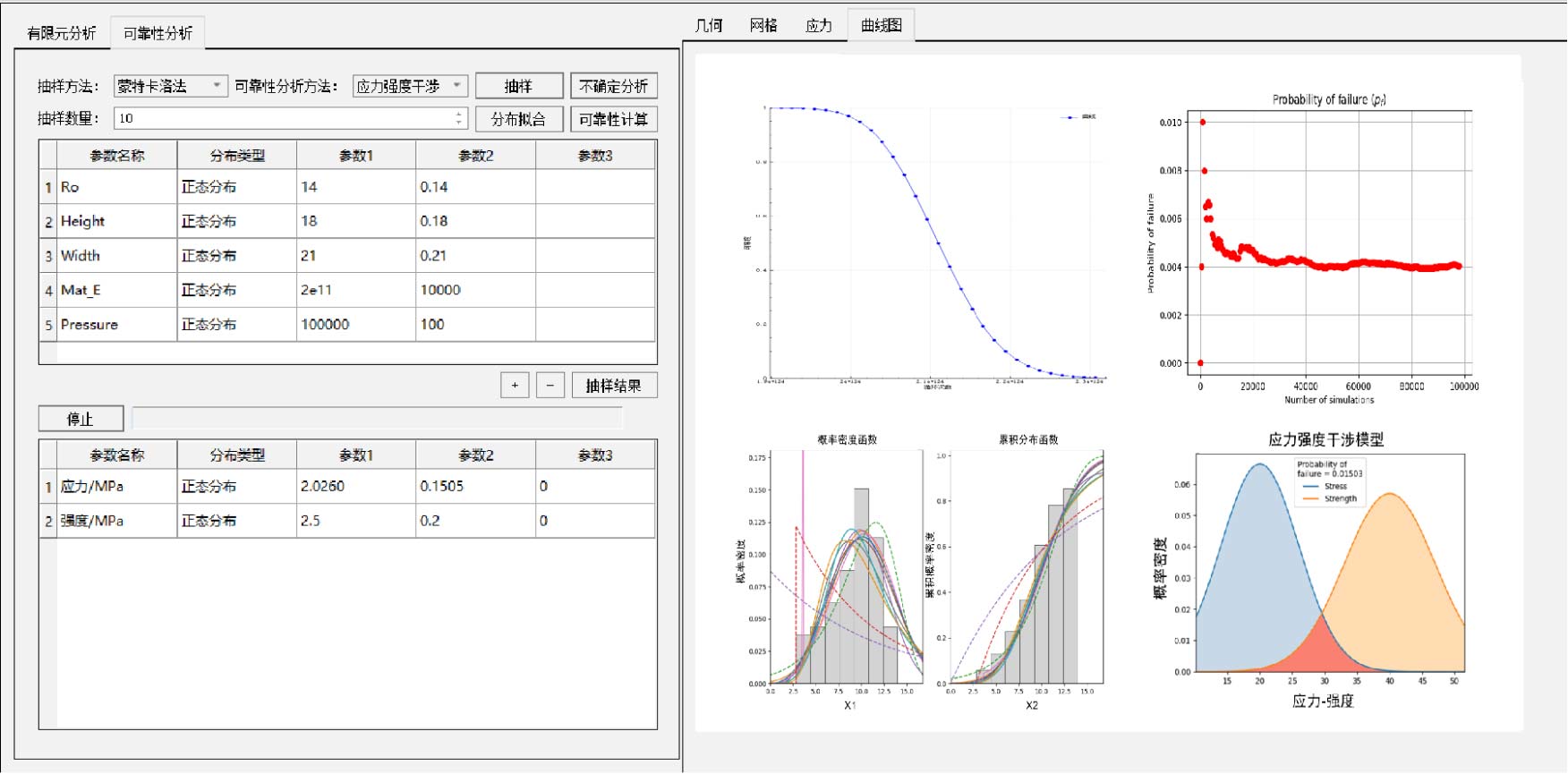Expand the 抽样方法 dropdown
This screenshot has width=1568, height=774.
click(x=170, y=86)
